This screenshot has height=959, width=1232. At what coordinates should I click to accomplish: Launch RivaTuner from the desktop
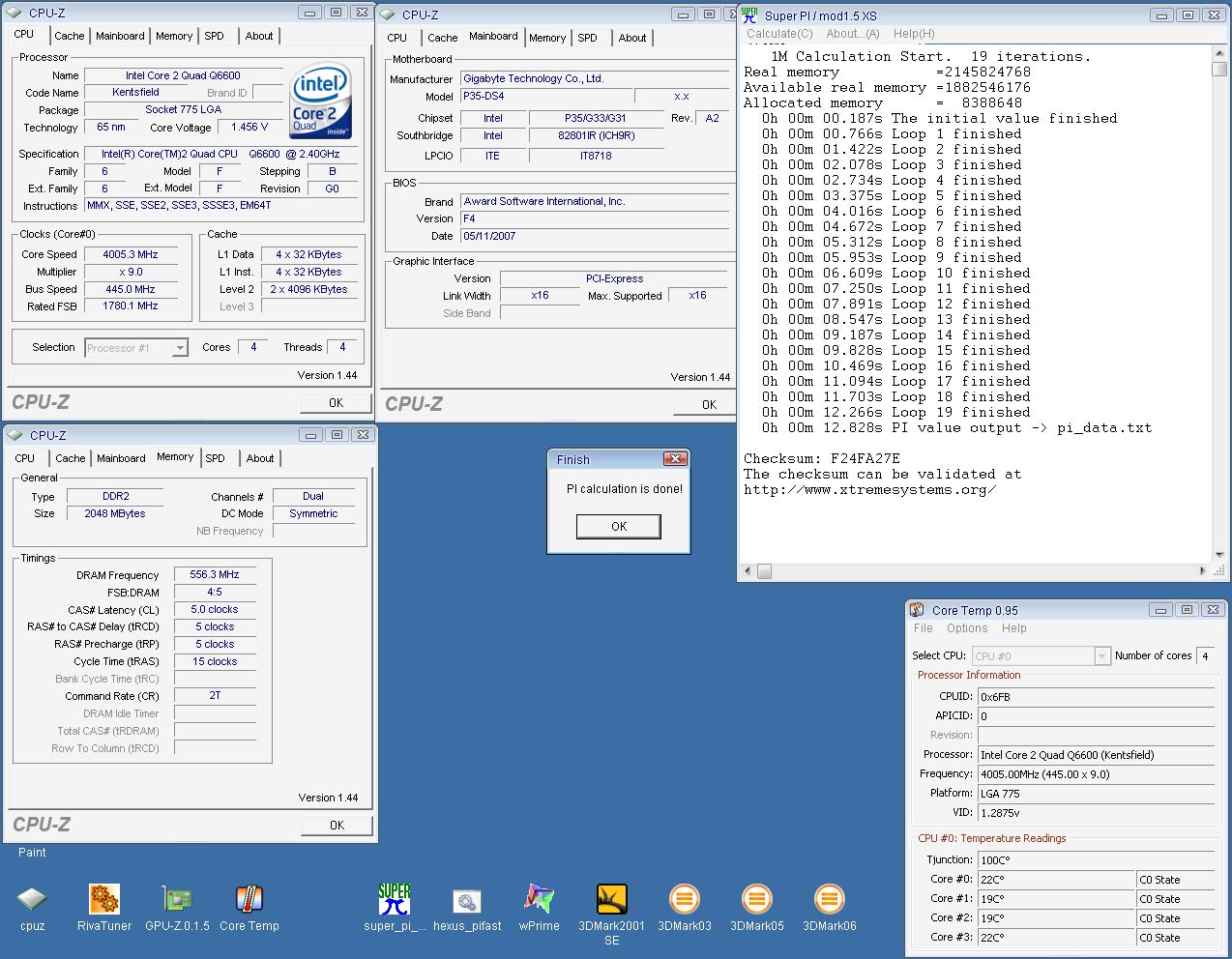[x=104, y=900]
